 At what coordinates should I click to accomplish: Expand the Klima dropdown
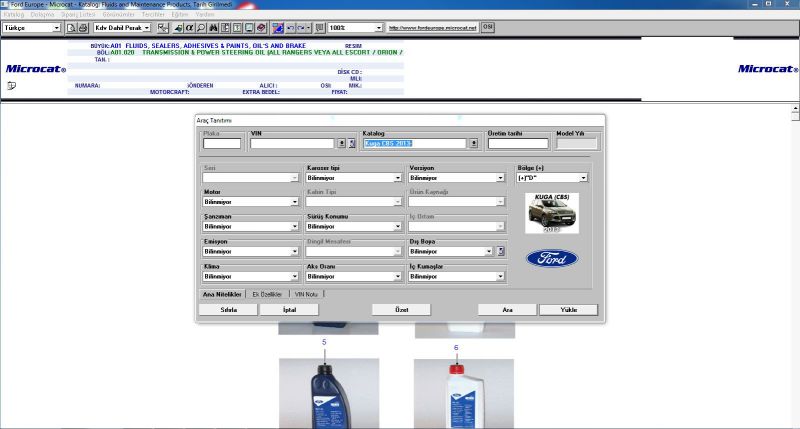pos(294,276)
